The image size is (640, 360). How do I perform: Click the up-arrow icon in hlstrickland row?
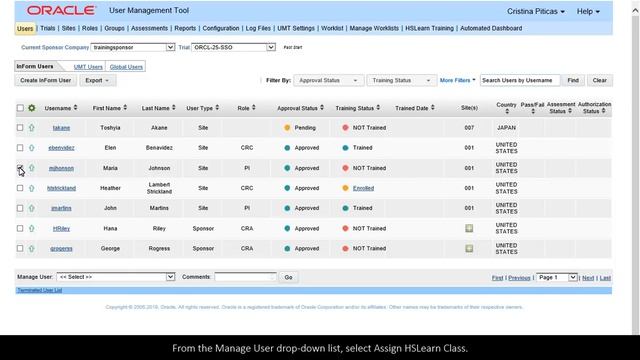pos(31,188)
